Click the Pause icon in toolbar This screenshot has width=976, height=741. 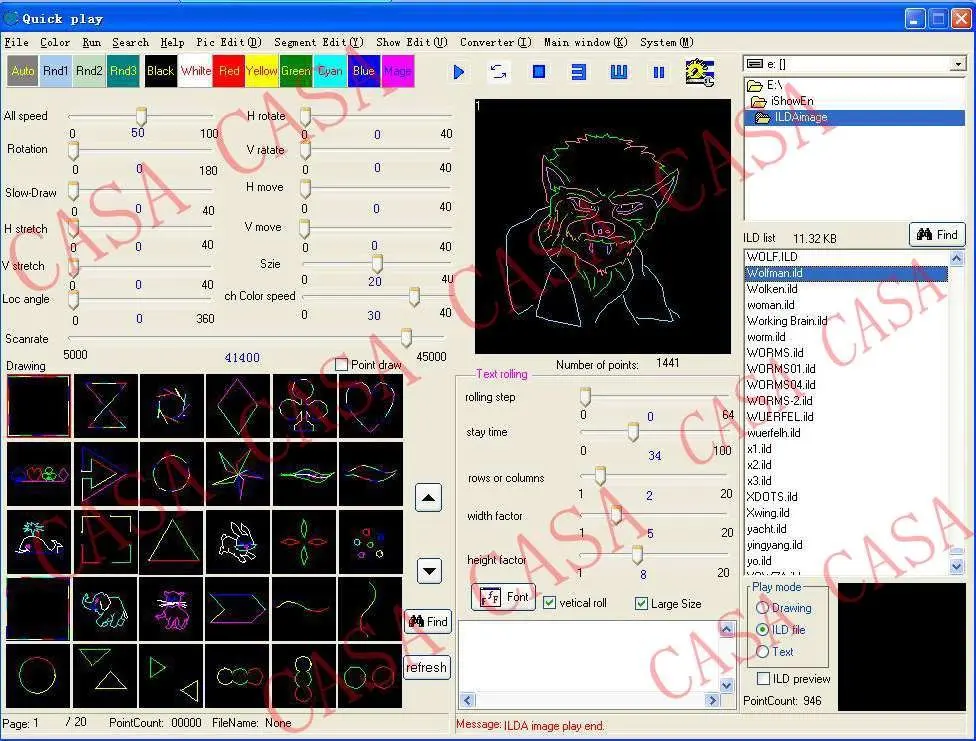tap(659, 73)
